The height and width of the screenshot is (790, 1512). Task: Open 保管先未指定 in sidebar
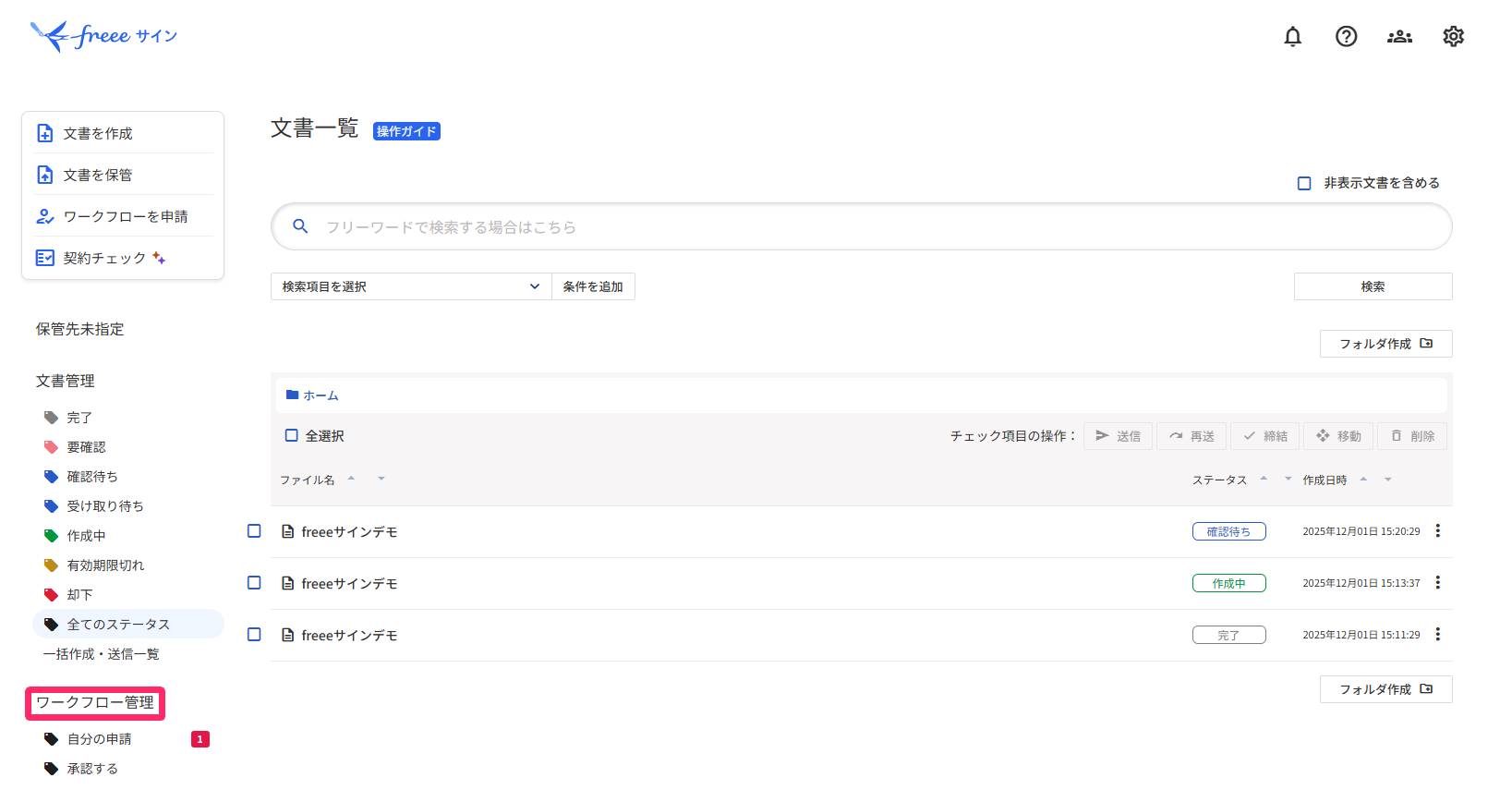pyautogui.click(x=79, y=329)
